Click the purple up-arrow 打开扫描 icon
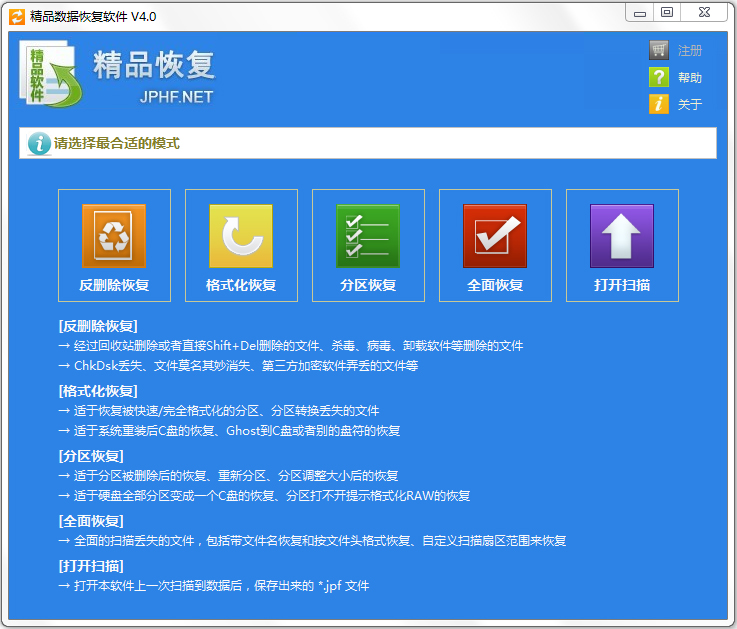737x629 pixels. point(622,236)
